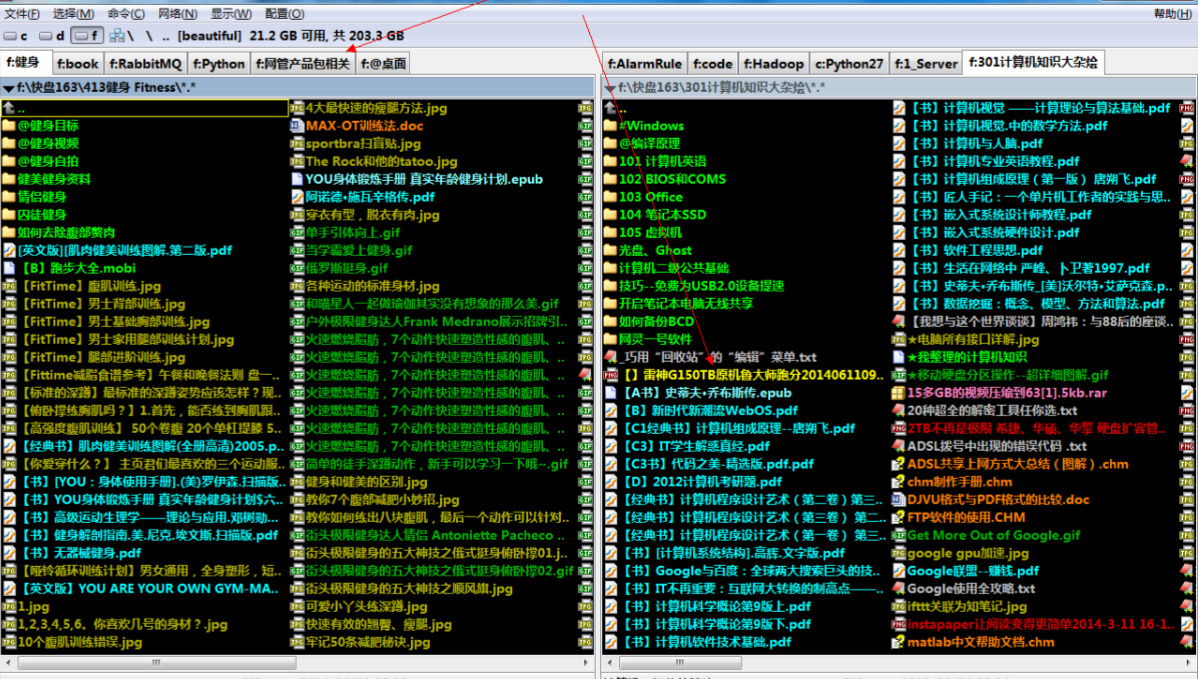Open the network neighborhood drive icon

[117, 36]
